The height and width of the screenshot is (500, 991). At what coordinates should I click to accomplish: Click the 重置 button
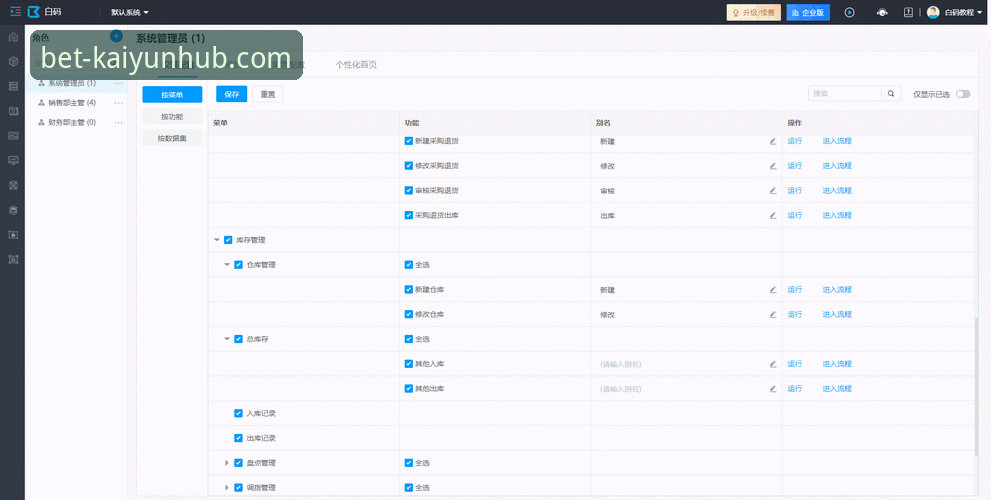[x=268, y=94]
